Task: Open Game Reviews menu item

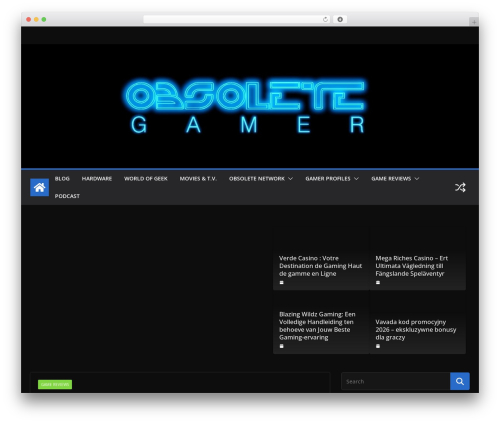Action: (x=391, y=179)
